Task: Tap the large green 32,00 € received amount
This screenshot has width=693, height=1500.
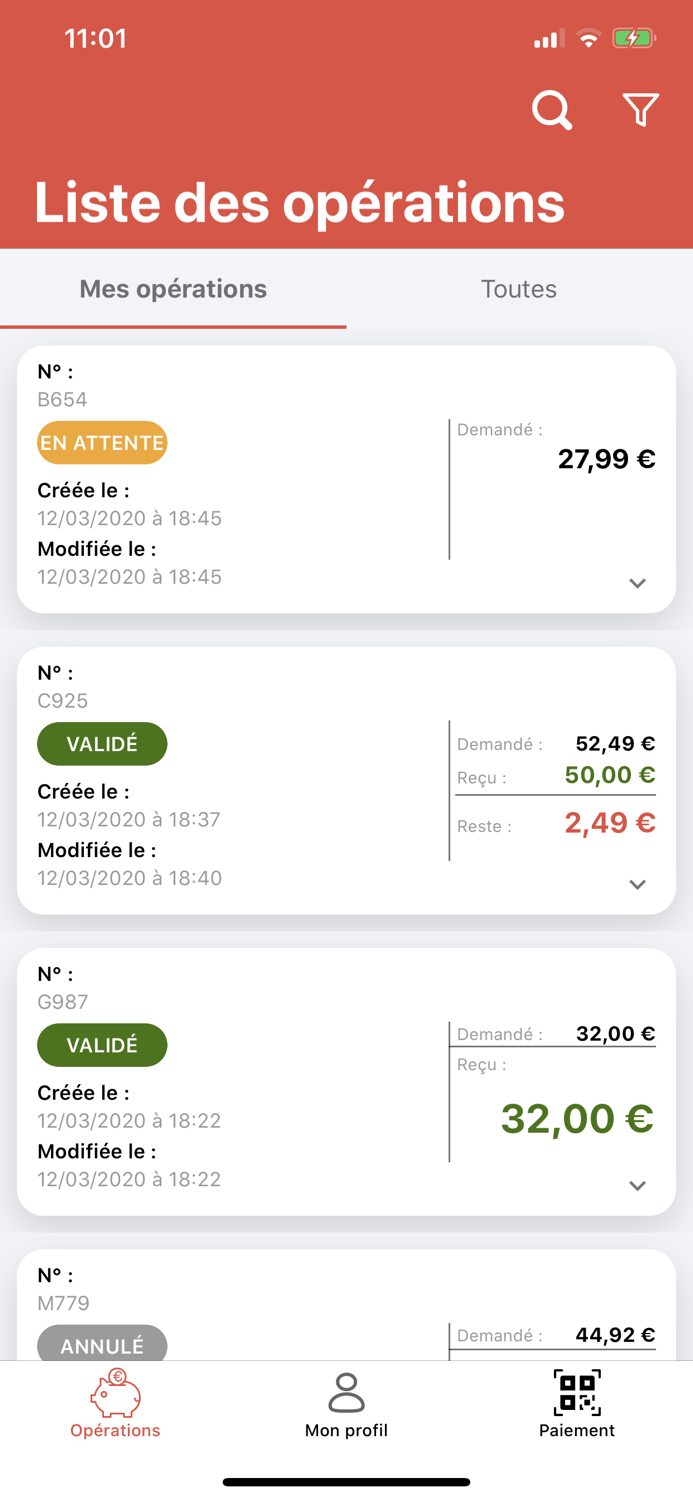Action: click(x=577, y=1118)
